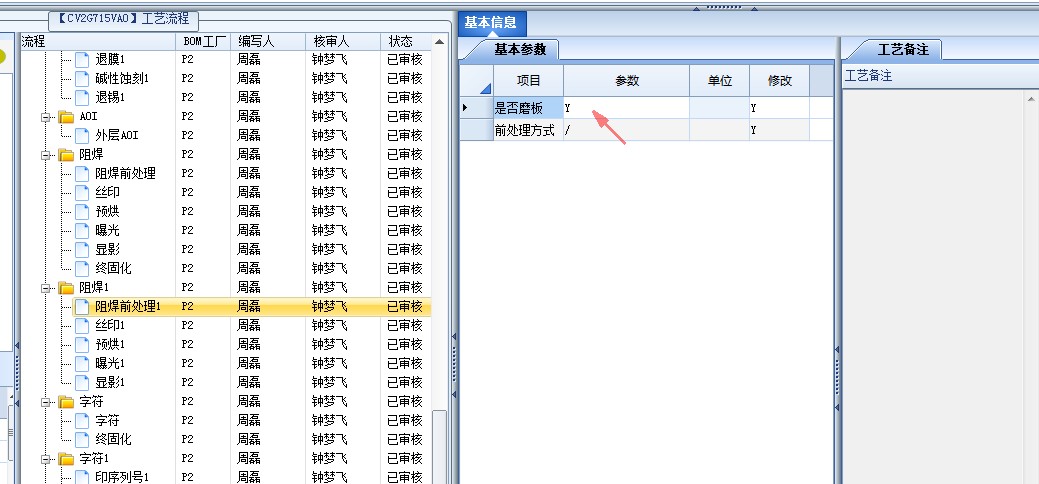
Task: Click the 预烘 document icon
Action: (82, 212)
